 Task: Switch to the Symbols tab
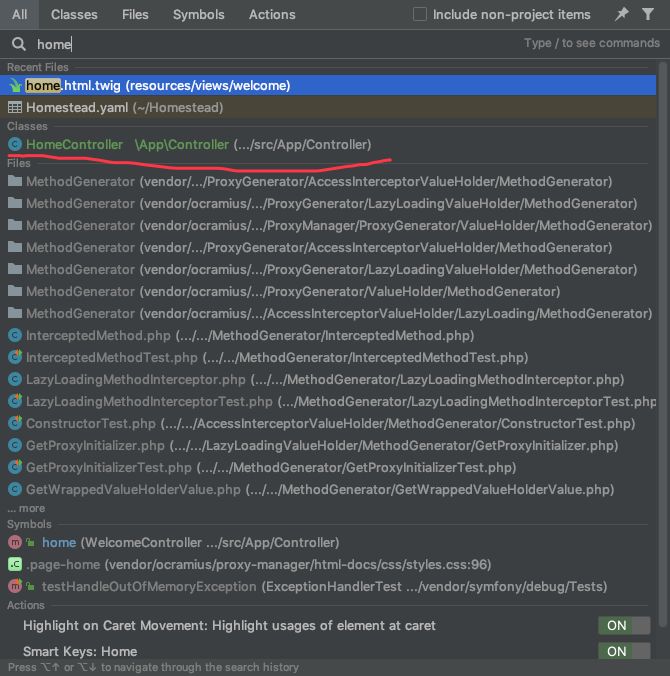click(x=198, y=15)
